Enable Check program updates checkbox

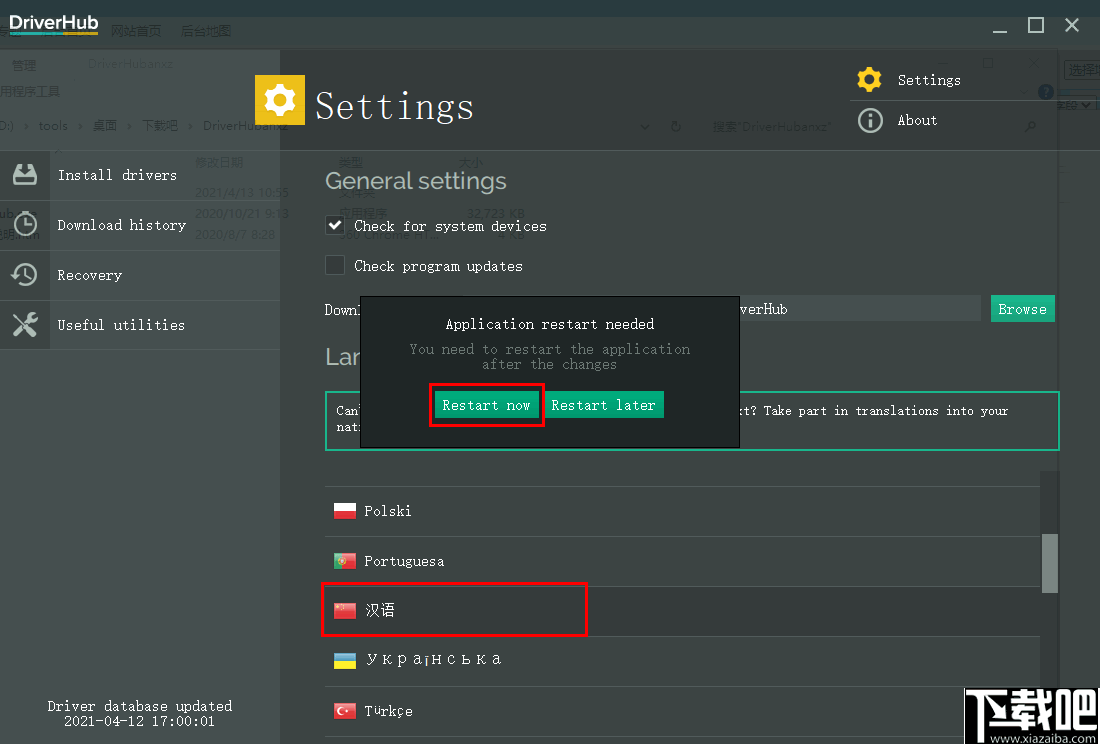[335, 266]
